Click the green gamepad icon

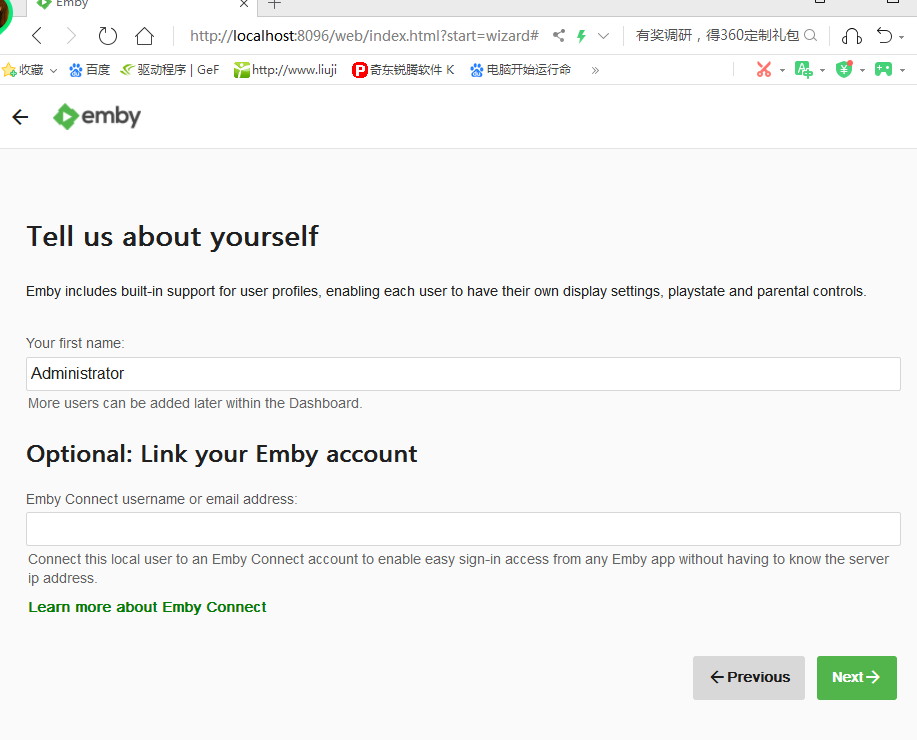click(883, 70)
